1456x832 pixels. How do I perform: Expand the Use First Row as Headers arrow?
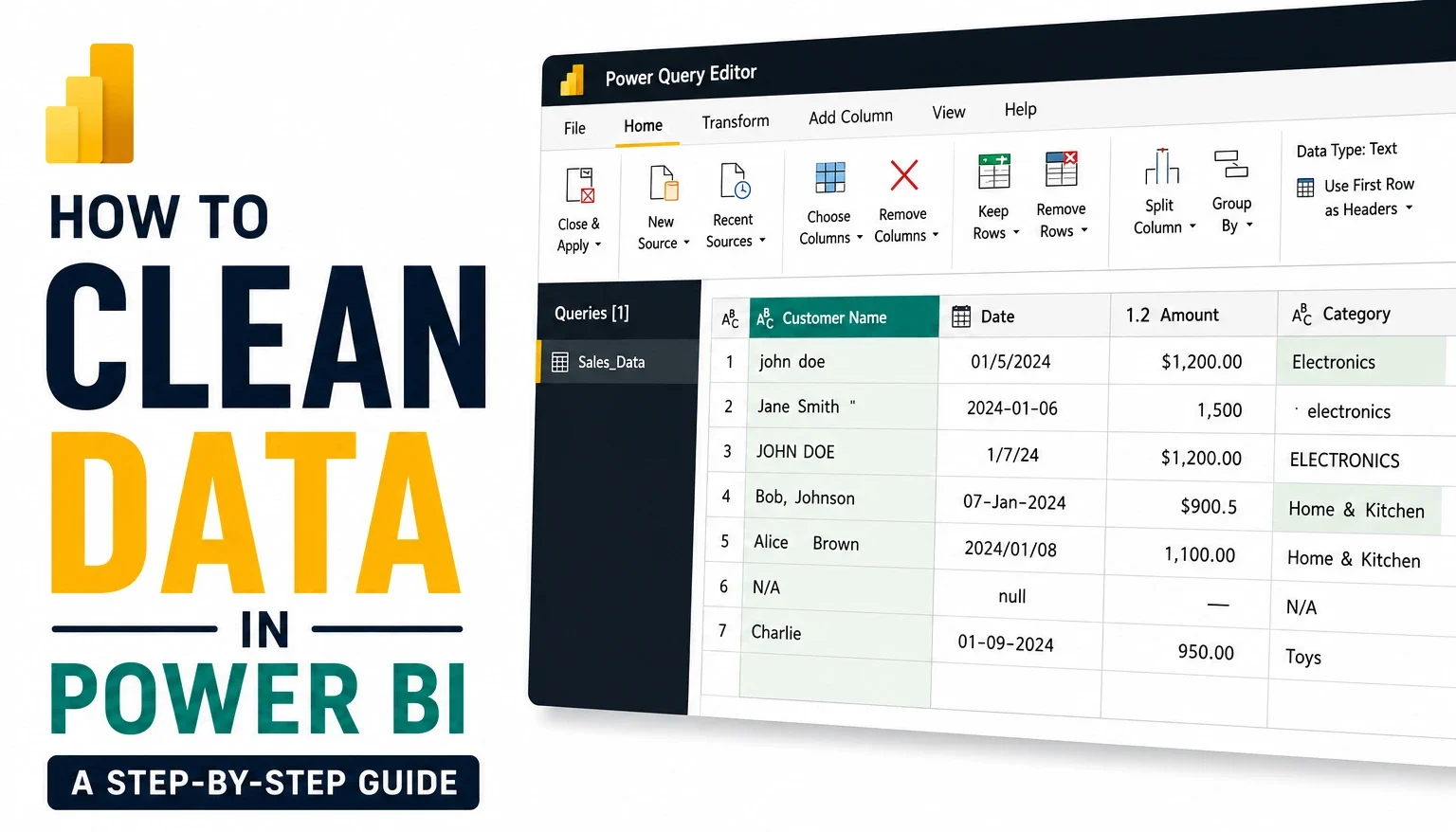1409,208
